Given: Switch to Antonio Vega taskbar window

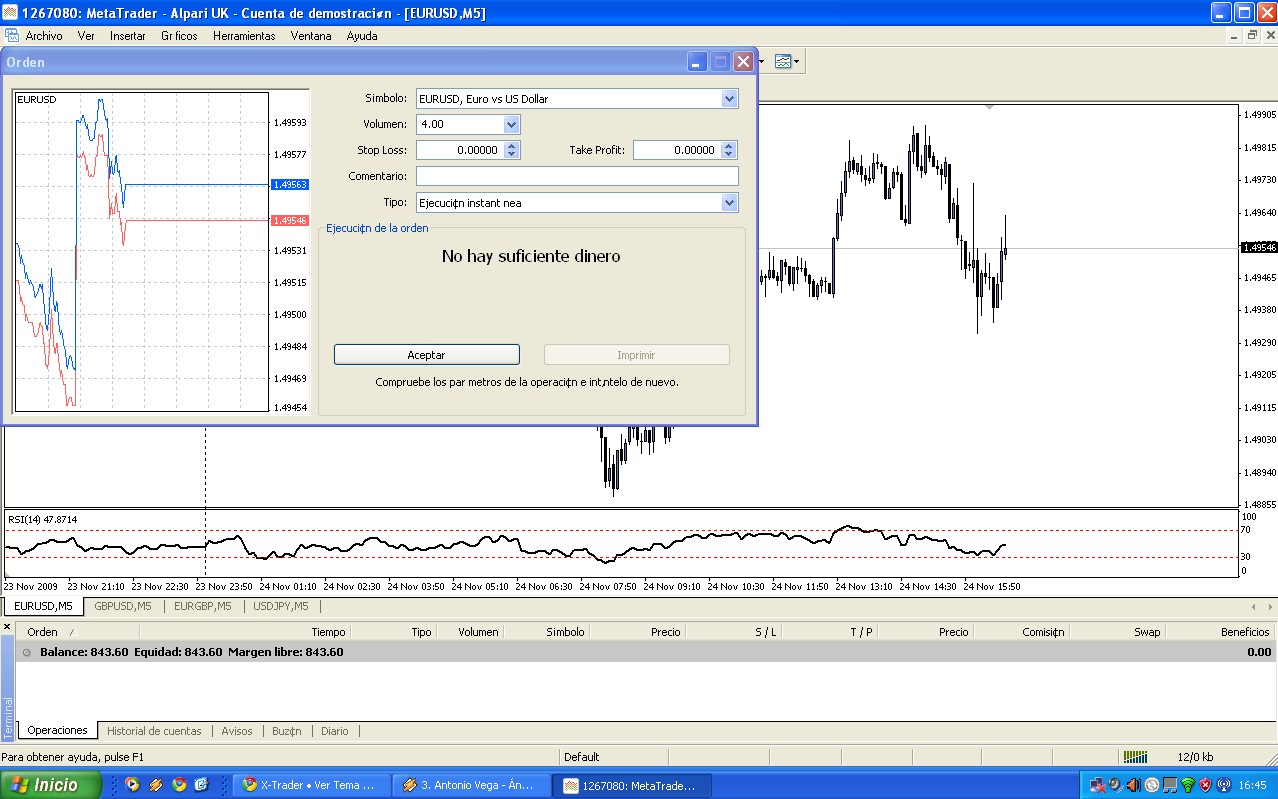Looking at the screenshot, I should [470, 785].
